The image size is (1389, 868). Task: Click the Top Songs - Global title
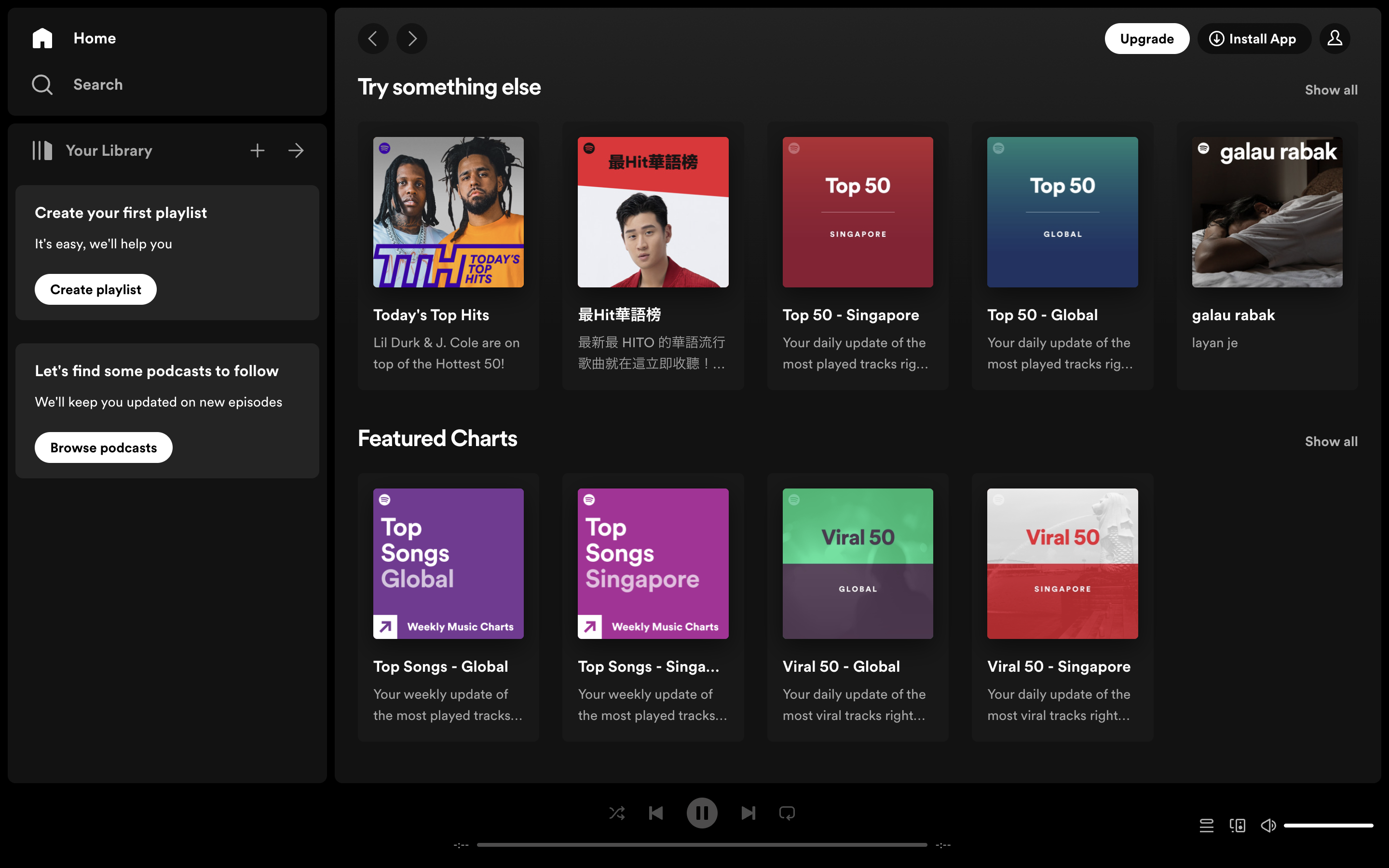(440, 666)
